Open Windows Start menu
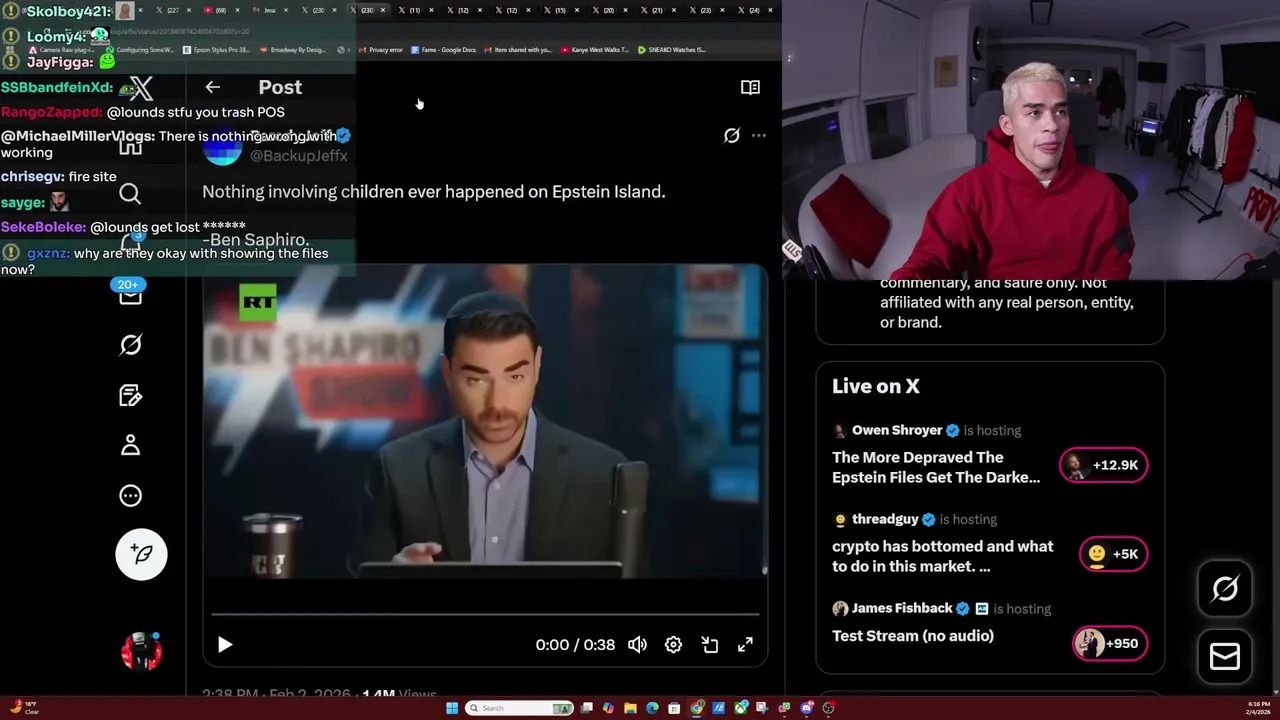Image resolution: width=1280 pixels, height=720 pixels. tap(452, 708)
